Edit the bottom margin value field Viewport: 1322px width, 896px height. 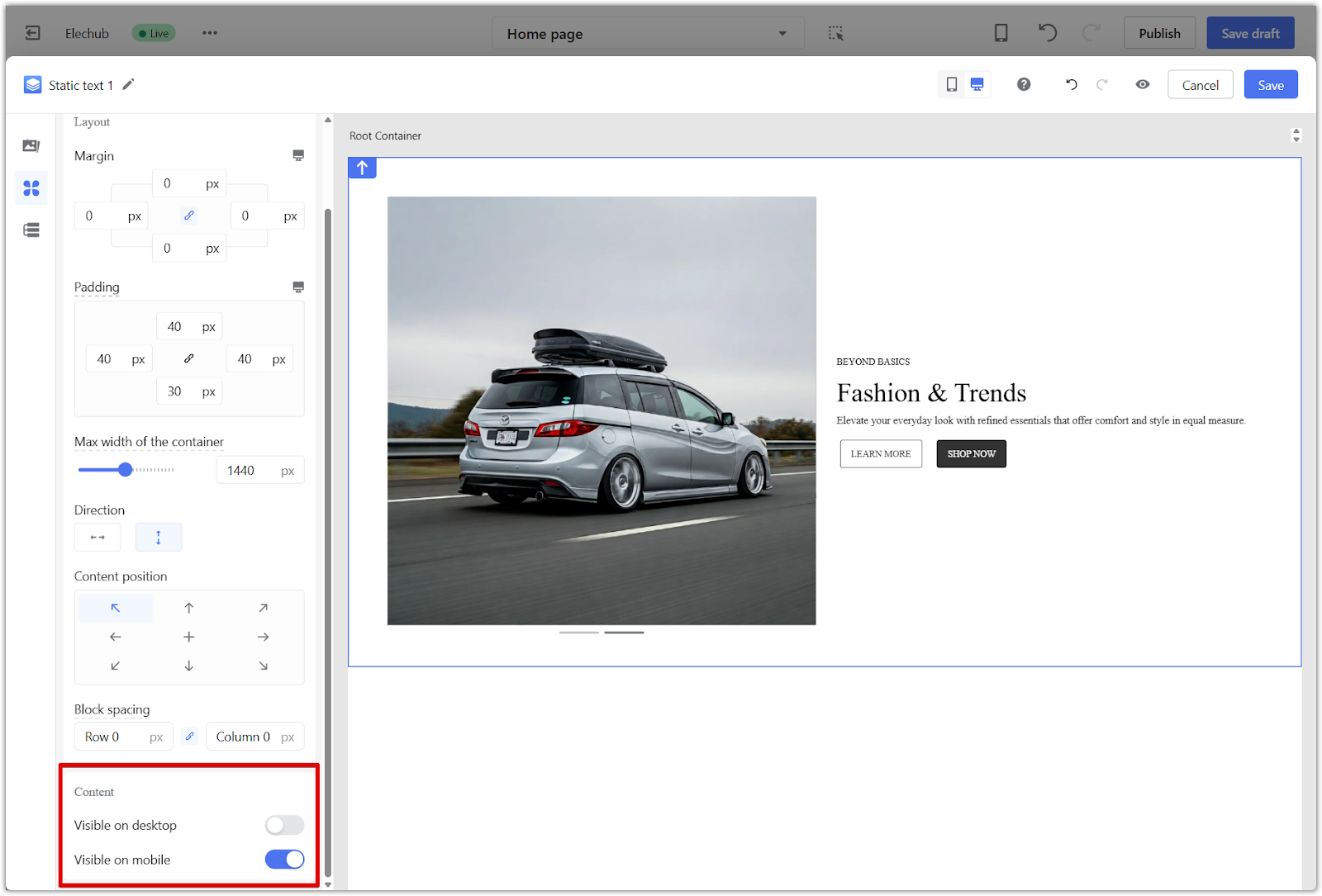tap(189, 248)
